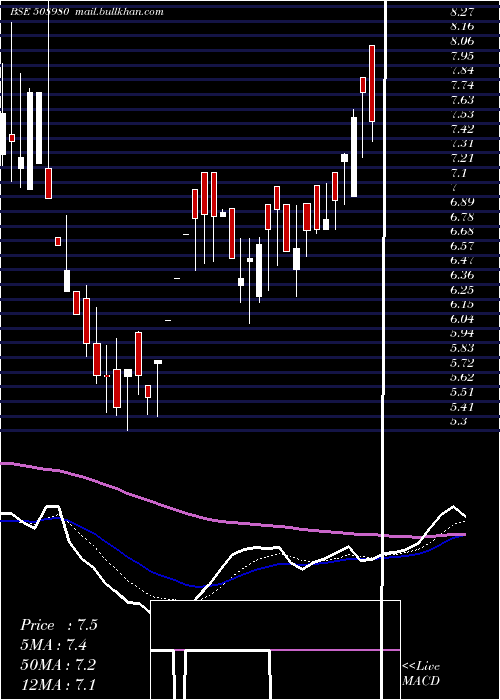Pick the 5.62 value on price axis

pos(462,378)
